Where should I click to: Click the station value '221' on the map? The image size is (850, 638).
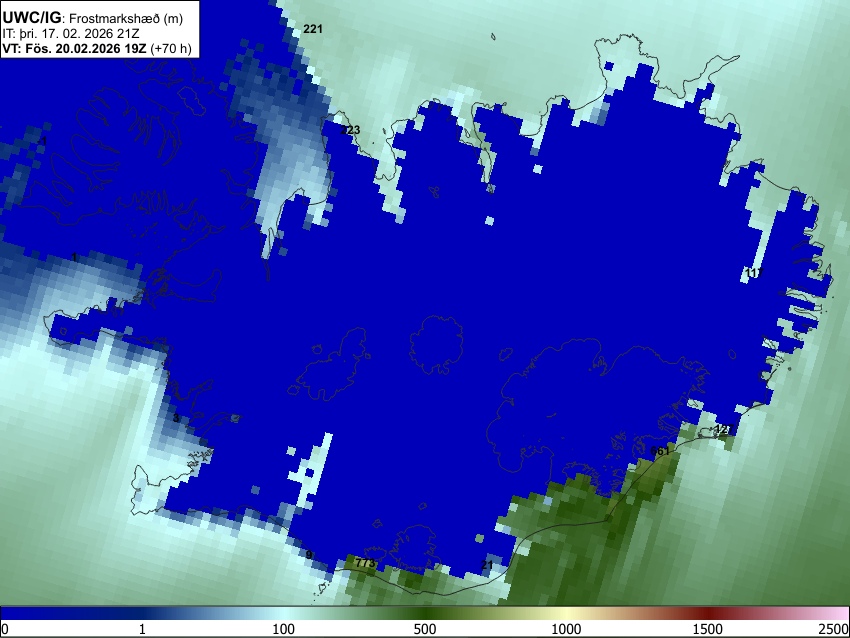click(313, 29)
